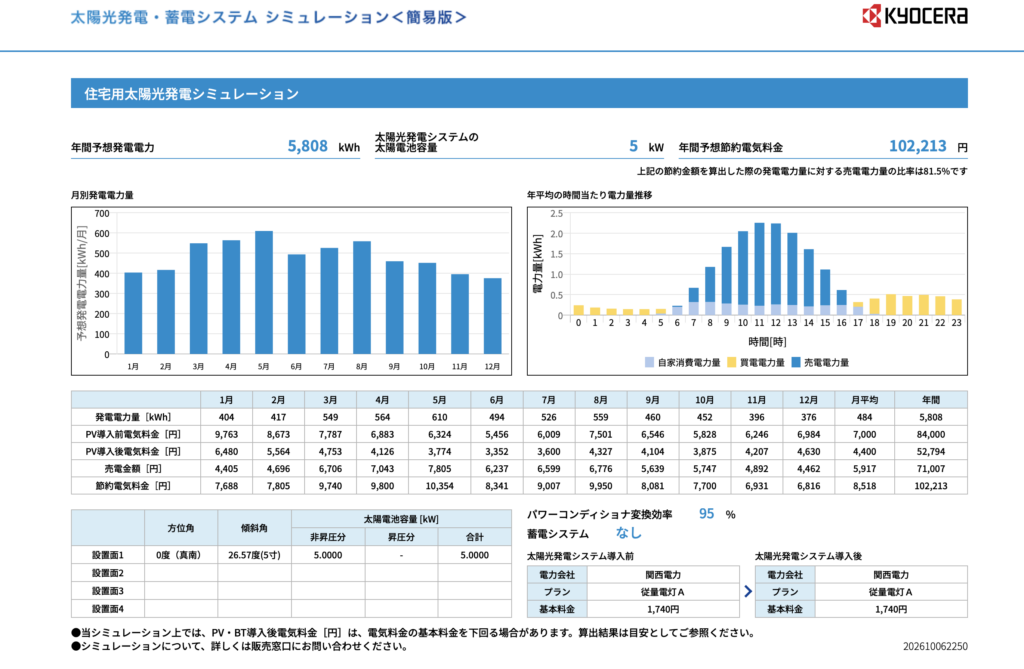Click the 設置面4 row label
Image resolution: width=1024 pixels, height=669 pixels.
pyautogui.click(x=108, y=609)
